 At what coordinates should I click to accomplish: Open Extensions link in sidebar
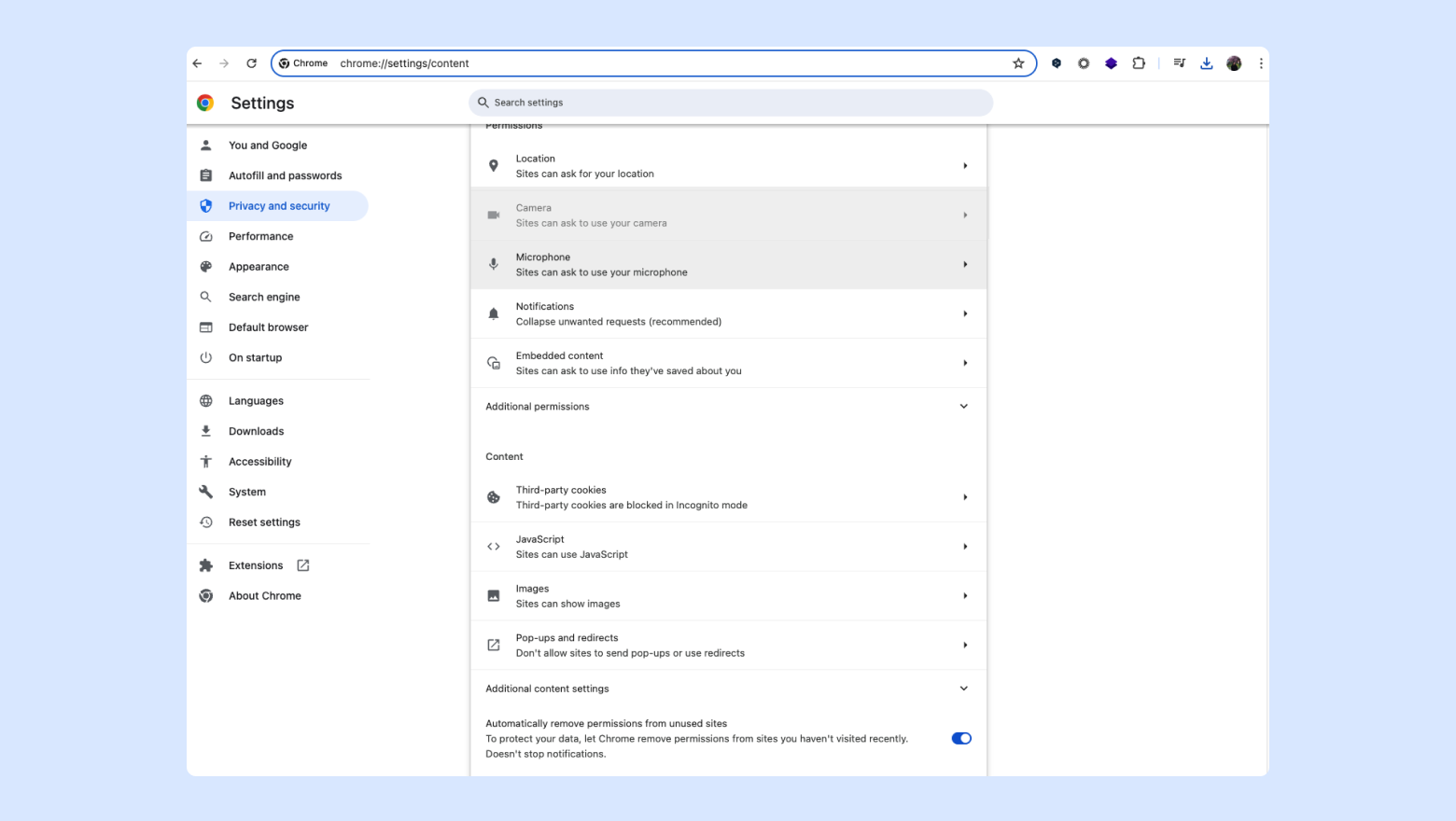click(x=256, y=565)
